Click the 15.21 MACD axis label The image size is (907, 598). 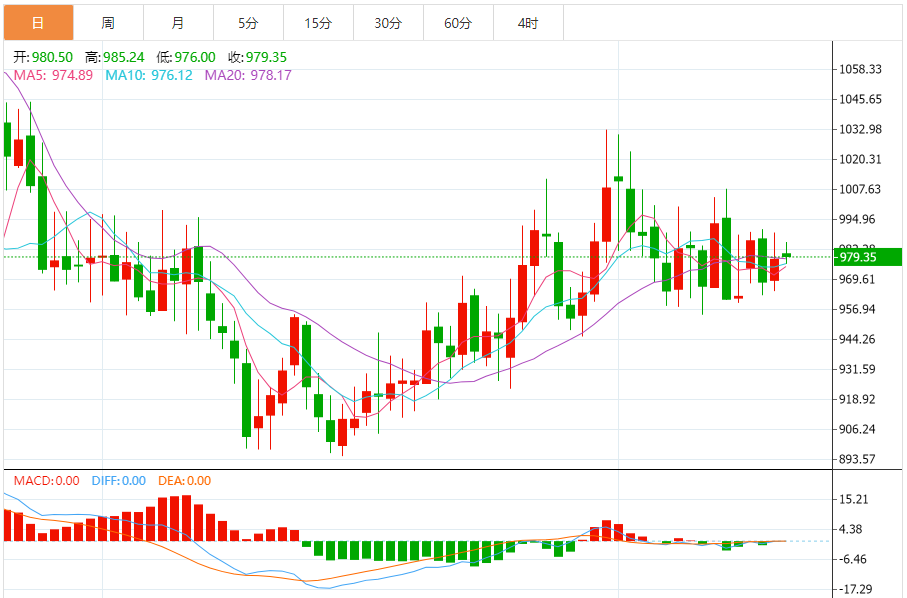tap(854, 500)
